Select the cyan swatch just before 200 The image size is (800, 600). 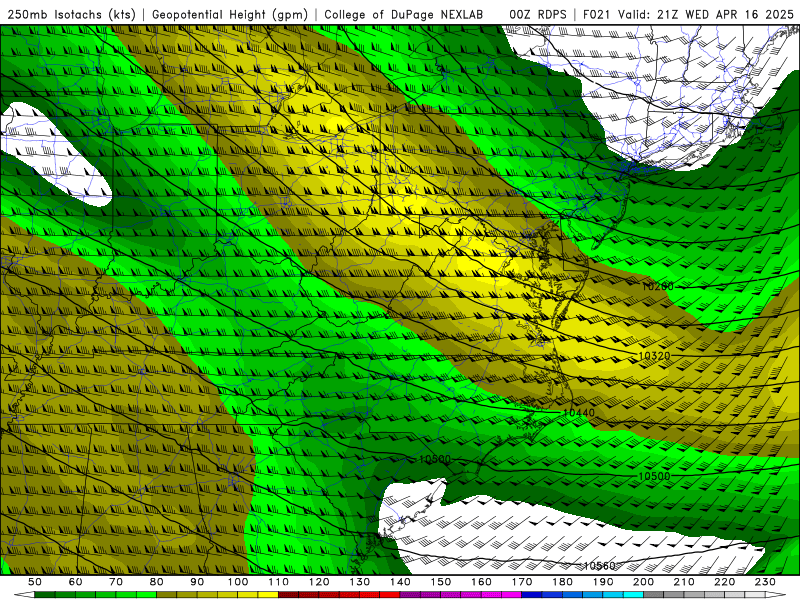[633, 595]
